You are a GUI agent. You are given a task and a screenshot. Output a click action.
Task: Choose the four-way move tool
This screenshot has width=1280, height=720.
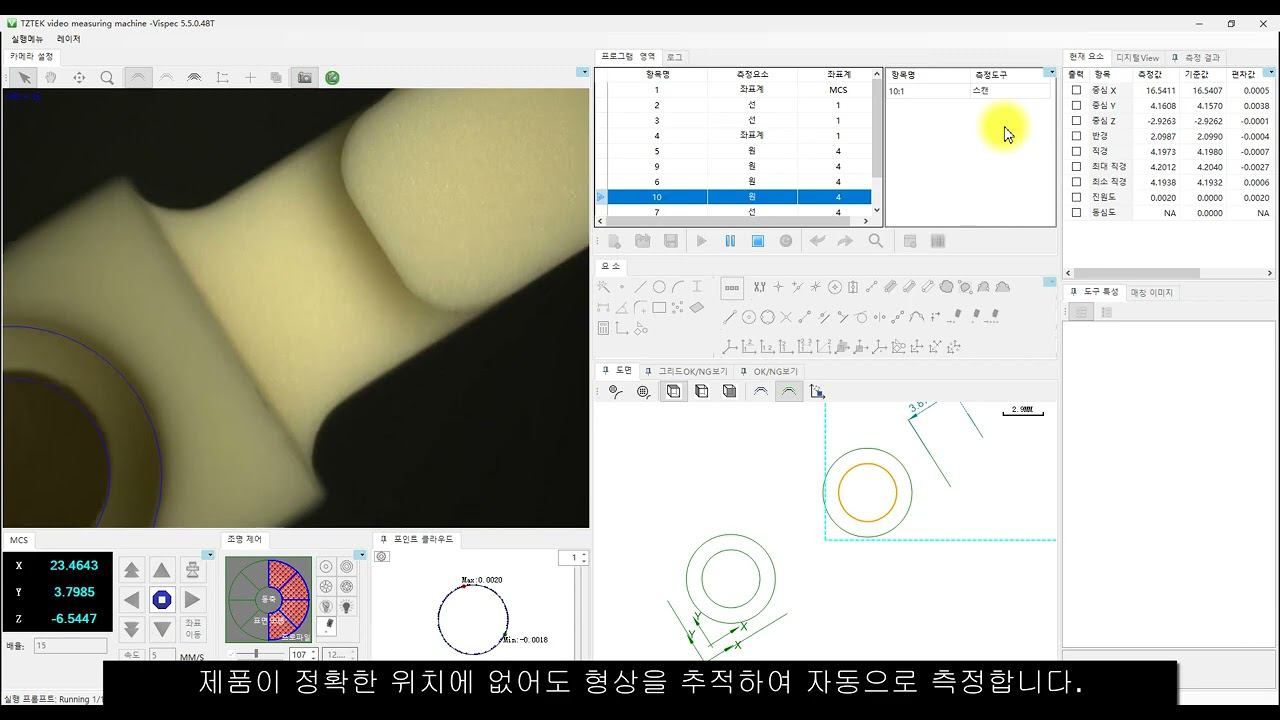(79, 77)
